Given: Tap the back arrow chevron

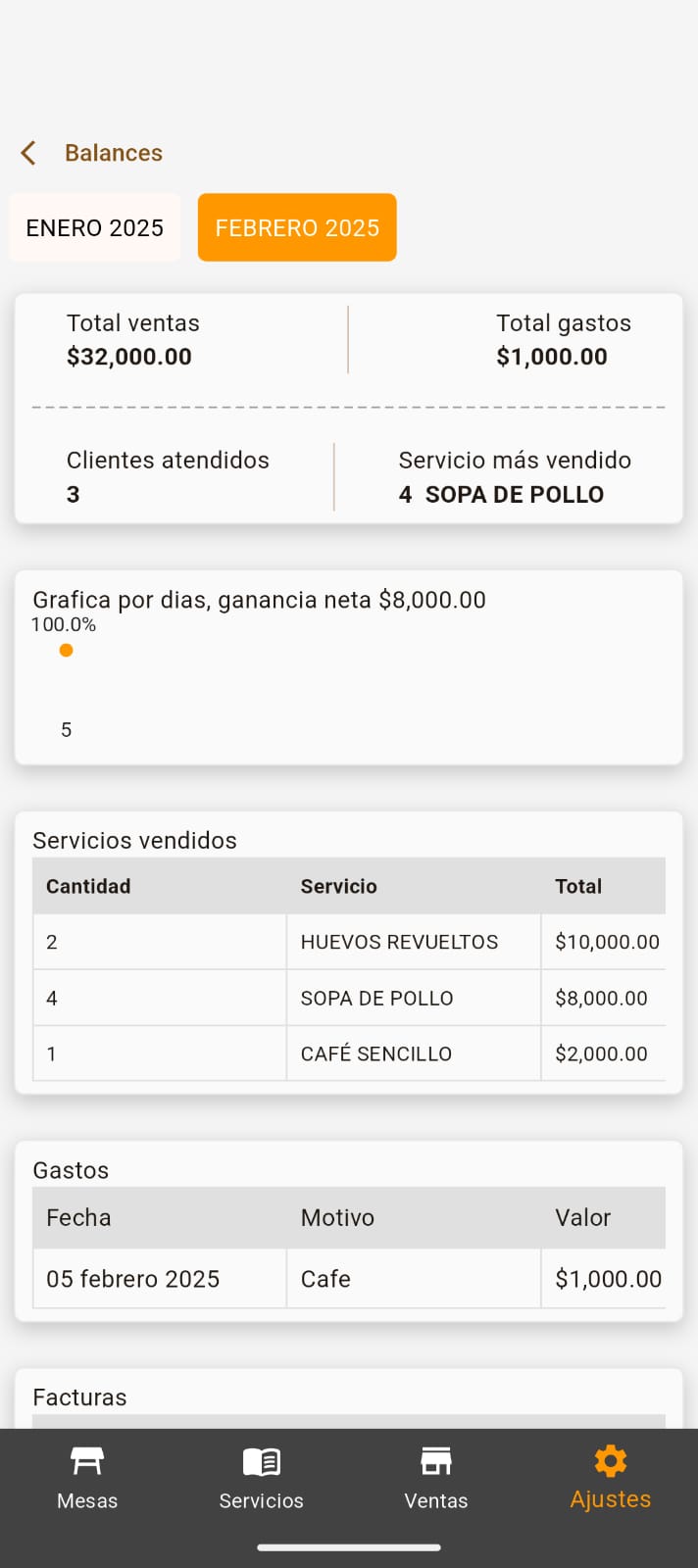Looking at the screenshot, I should (x=28, y=153).
